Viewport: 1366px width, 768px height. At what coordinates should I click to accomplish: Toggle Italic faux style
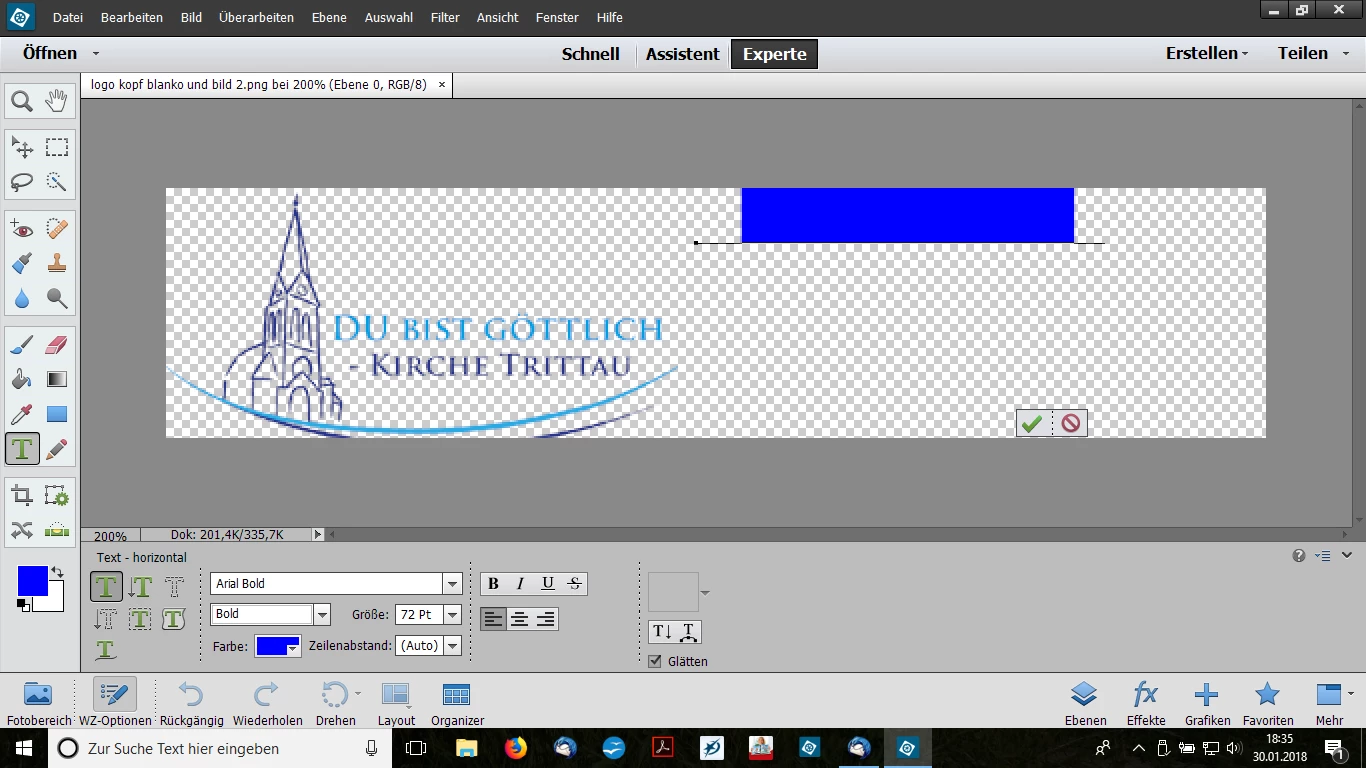coord(520,584)
